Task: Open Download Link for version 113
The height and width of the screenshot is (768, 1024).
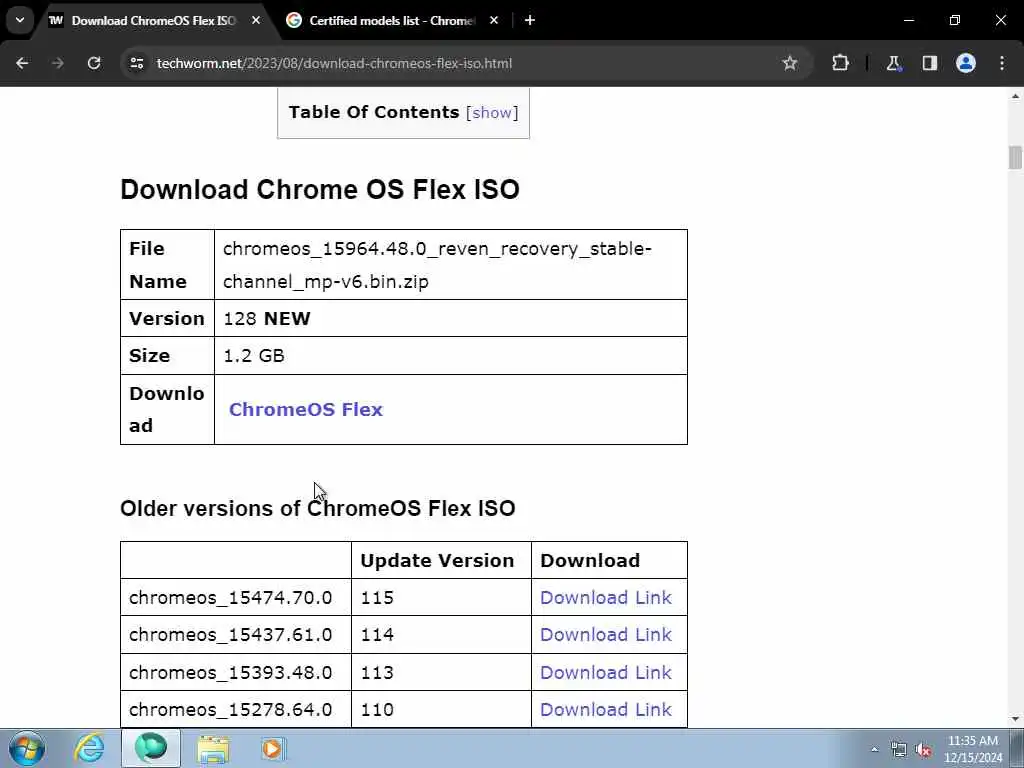Action: click(x=605, y=673)
